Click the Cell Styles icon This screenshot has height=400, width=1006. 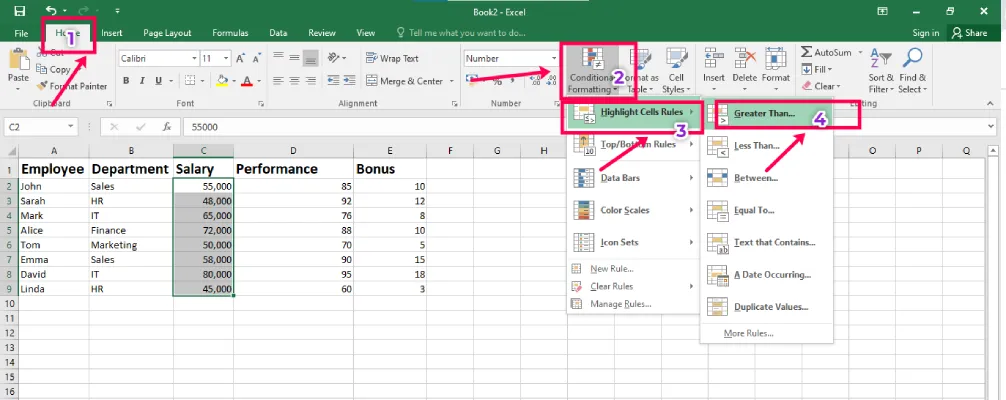pos(675,60)
